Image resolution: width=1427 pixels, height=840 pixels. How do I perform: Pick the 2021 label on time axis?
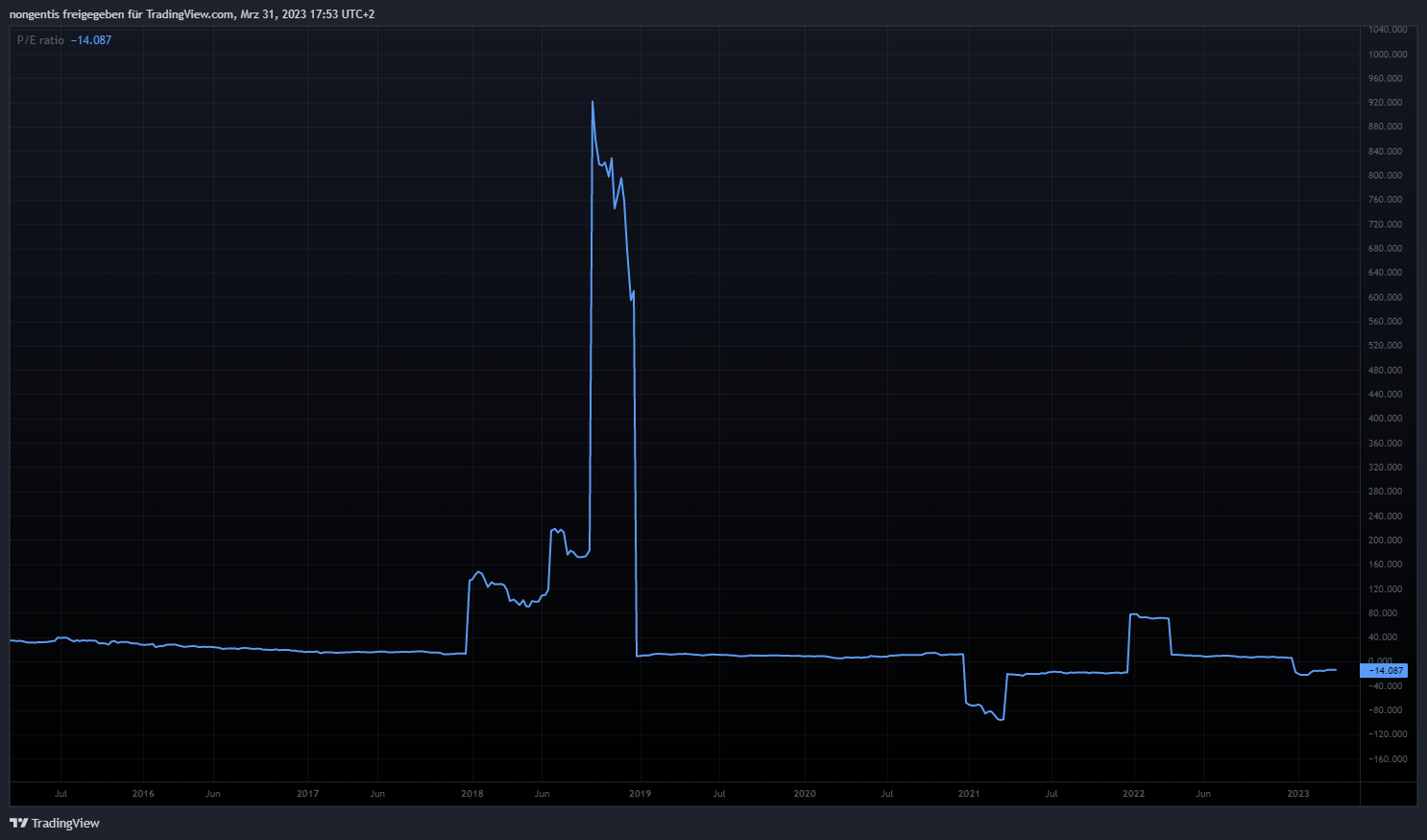[x=969, y=794]
